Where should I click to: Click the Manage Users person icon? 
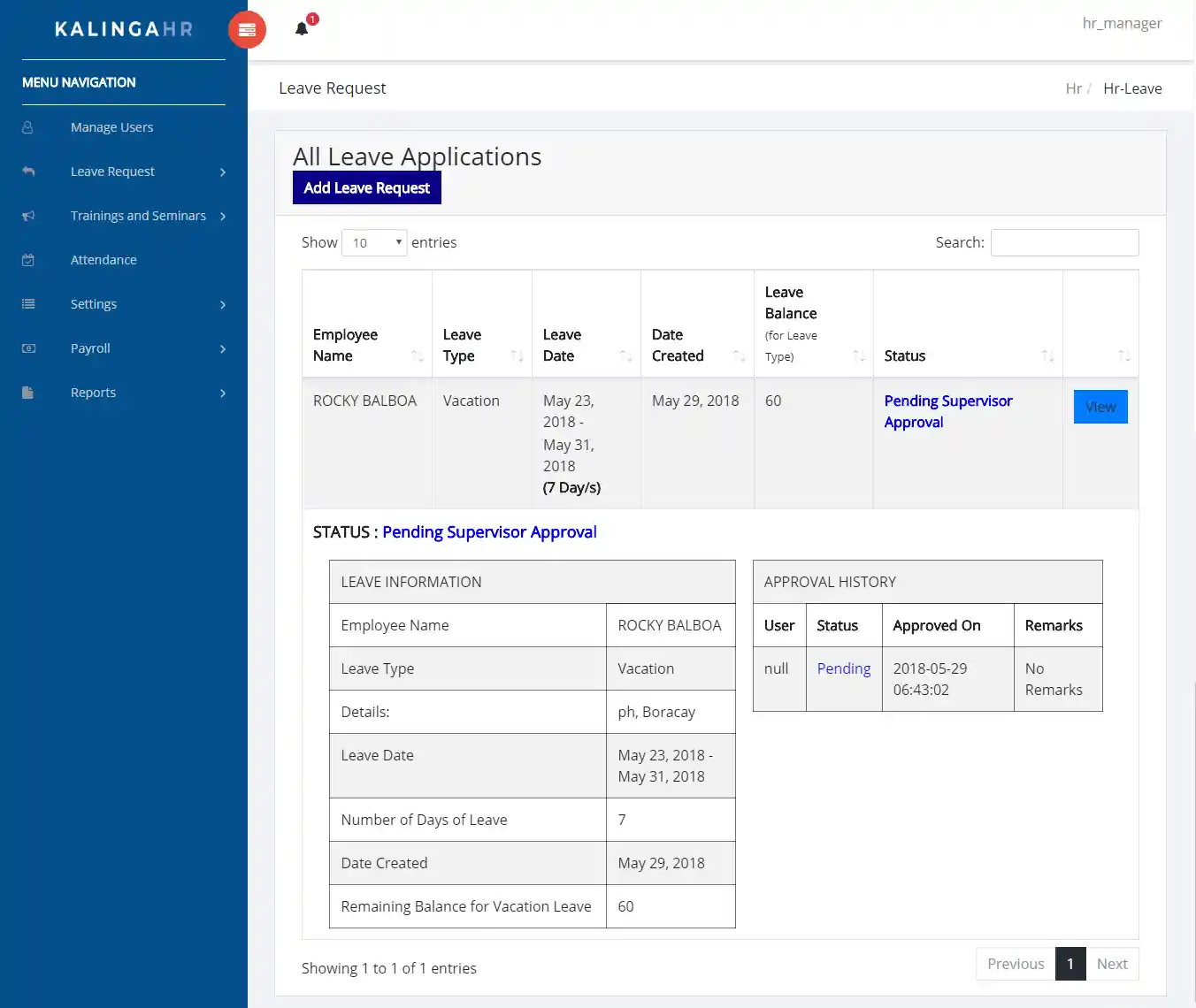(x=27, y=127)
